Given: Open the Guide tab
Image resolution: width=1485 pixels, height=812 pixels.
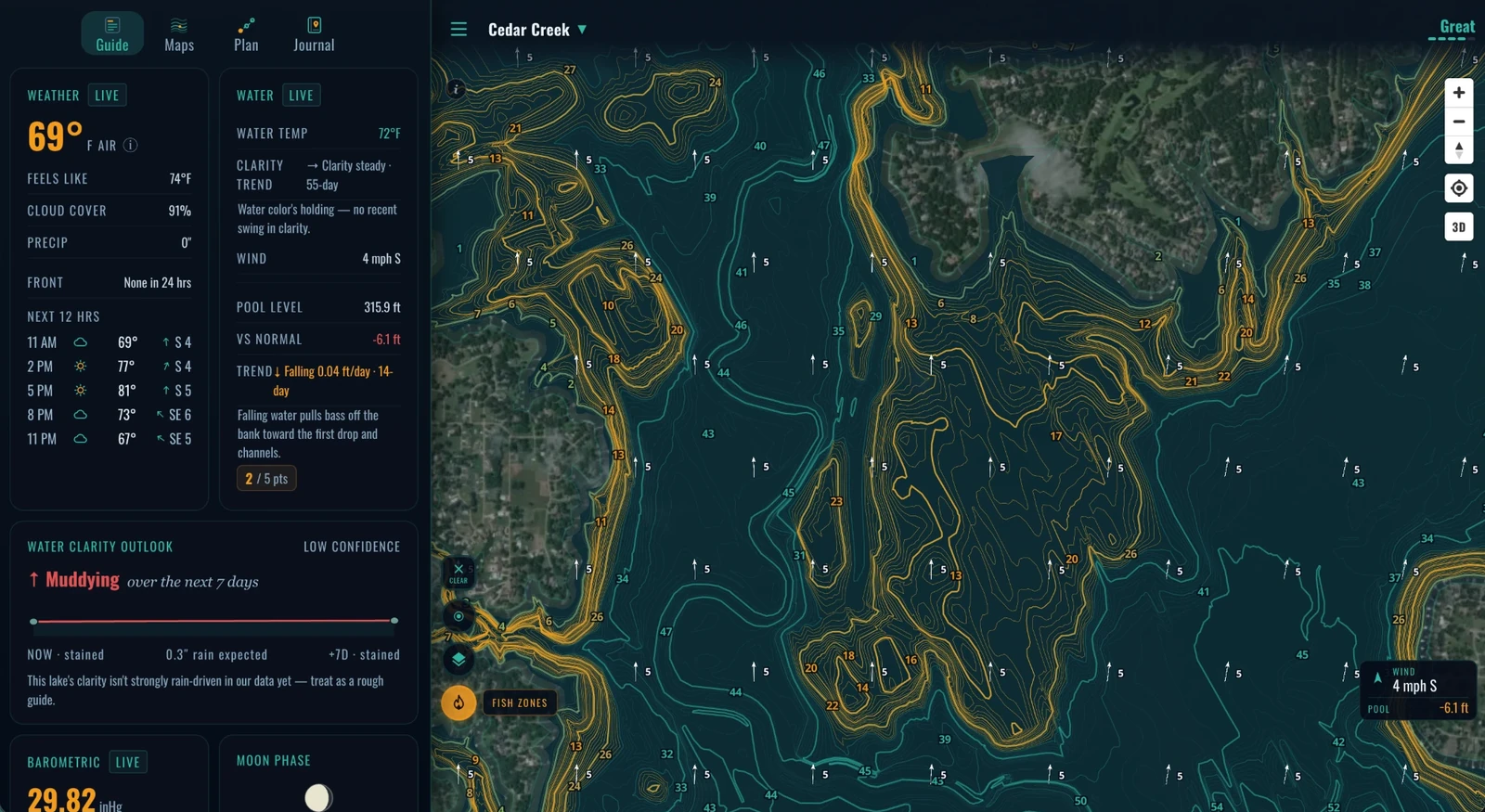Looking at the screenshot, I should (112, 33).
